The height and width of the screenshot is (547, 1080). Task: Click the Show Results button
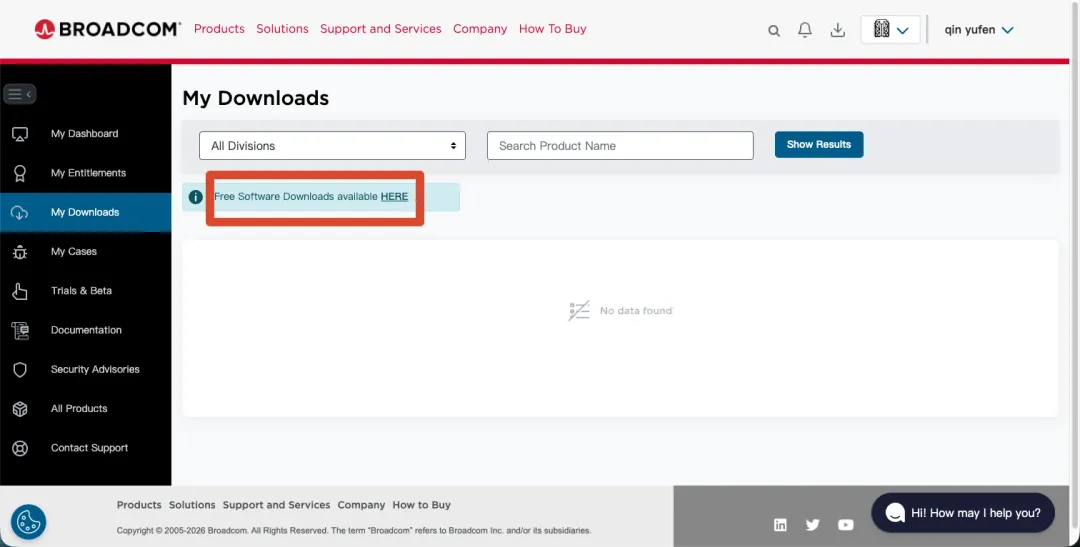(x=819, y=145)
